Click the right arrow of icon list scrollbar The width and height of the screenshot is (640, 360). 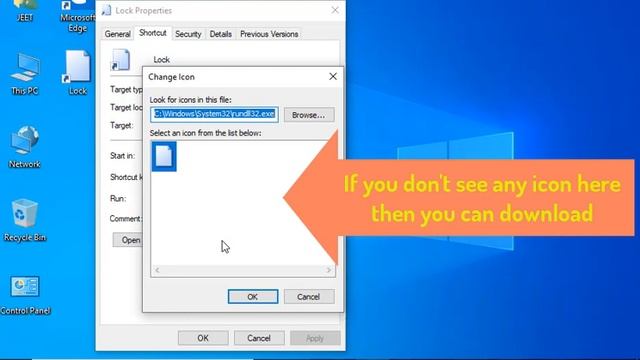(329, 270)
